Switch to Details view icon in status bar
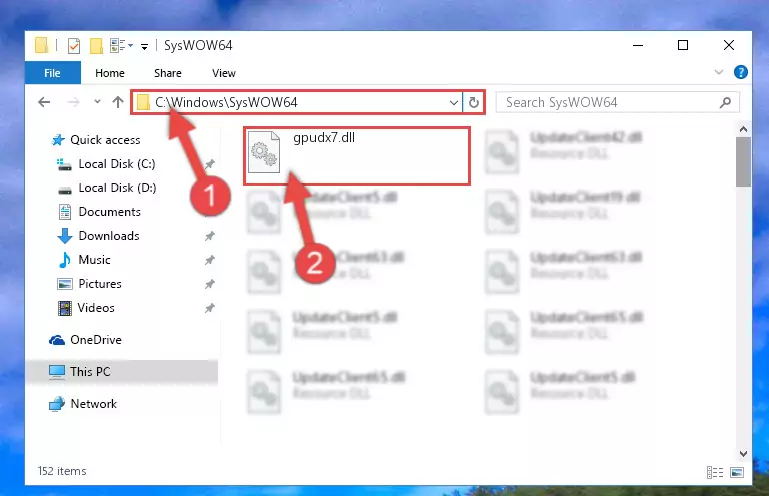Screen dimensions: 769x496 pyautogui.click(x=715, y=472)
